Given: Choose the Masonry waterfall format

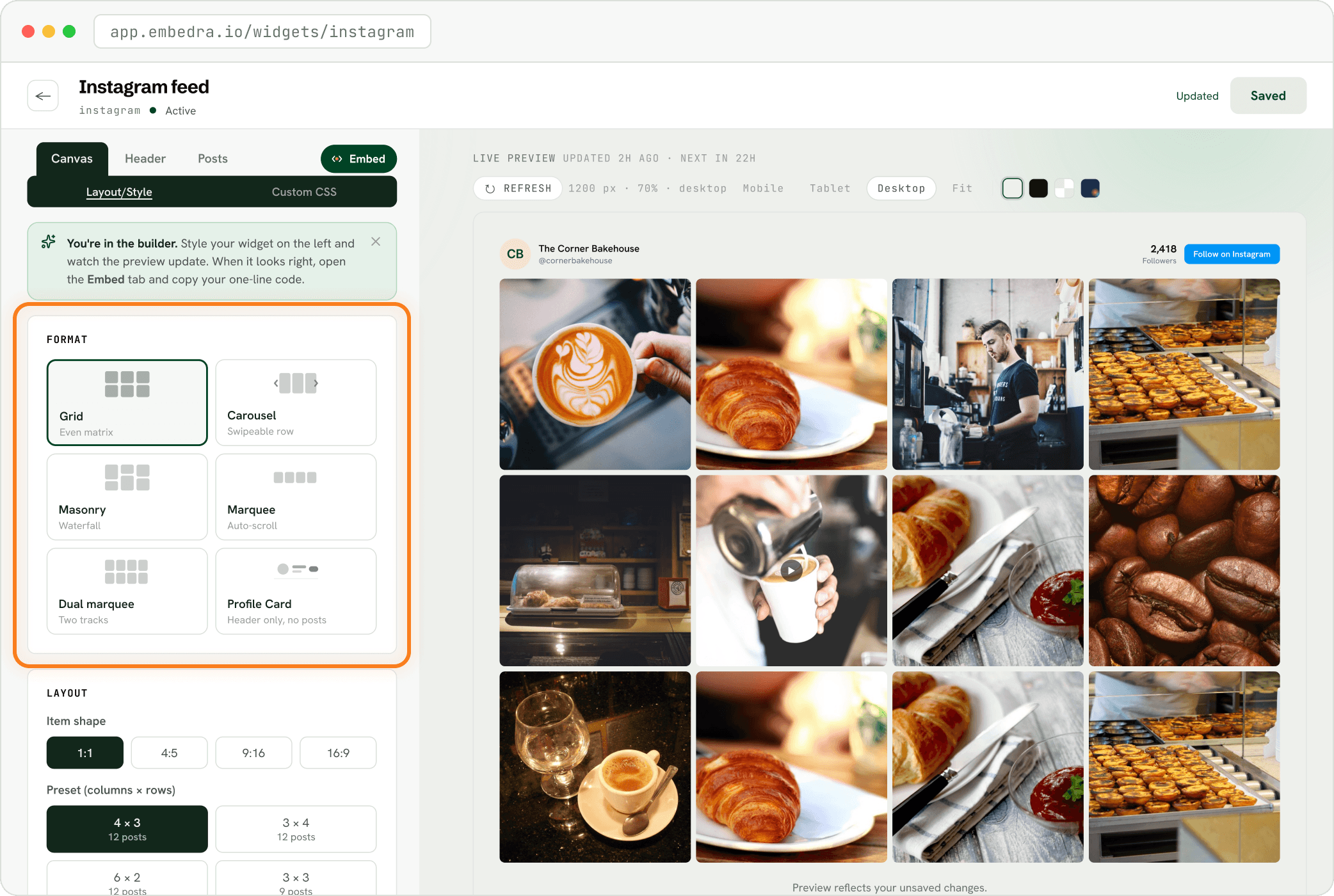Looking at the screenshot, I should point(127,497).
